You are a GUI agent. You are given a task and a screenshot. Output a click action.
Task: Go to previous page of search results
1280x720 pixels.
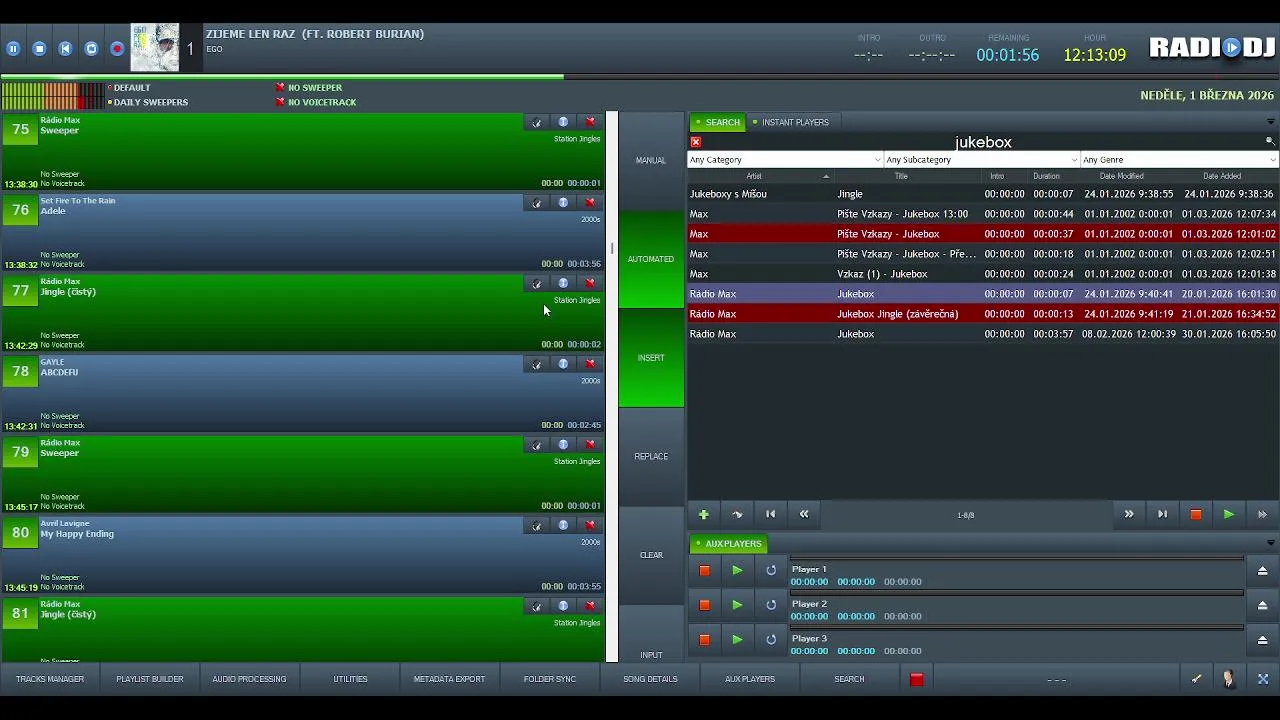(x=804, y=514)
